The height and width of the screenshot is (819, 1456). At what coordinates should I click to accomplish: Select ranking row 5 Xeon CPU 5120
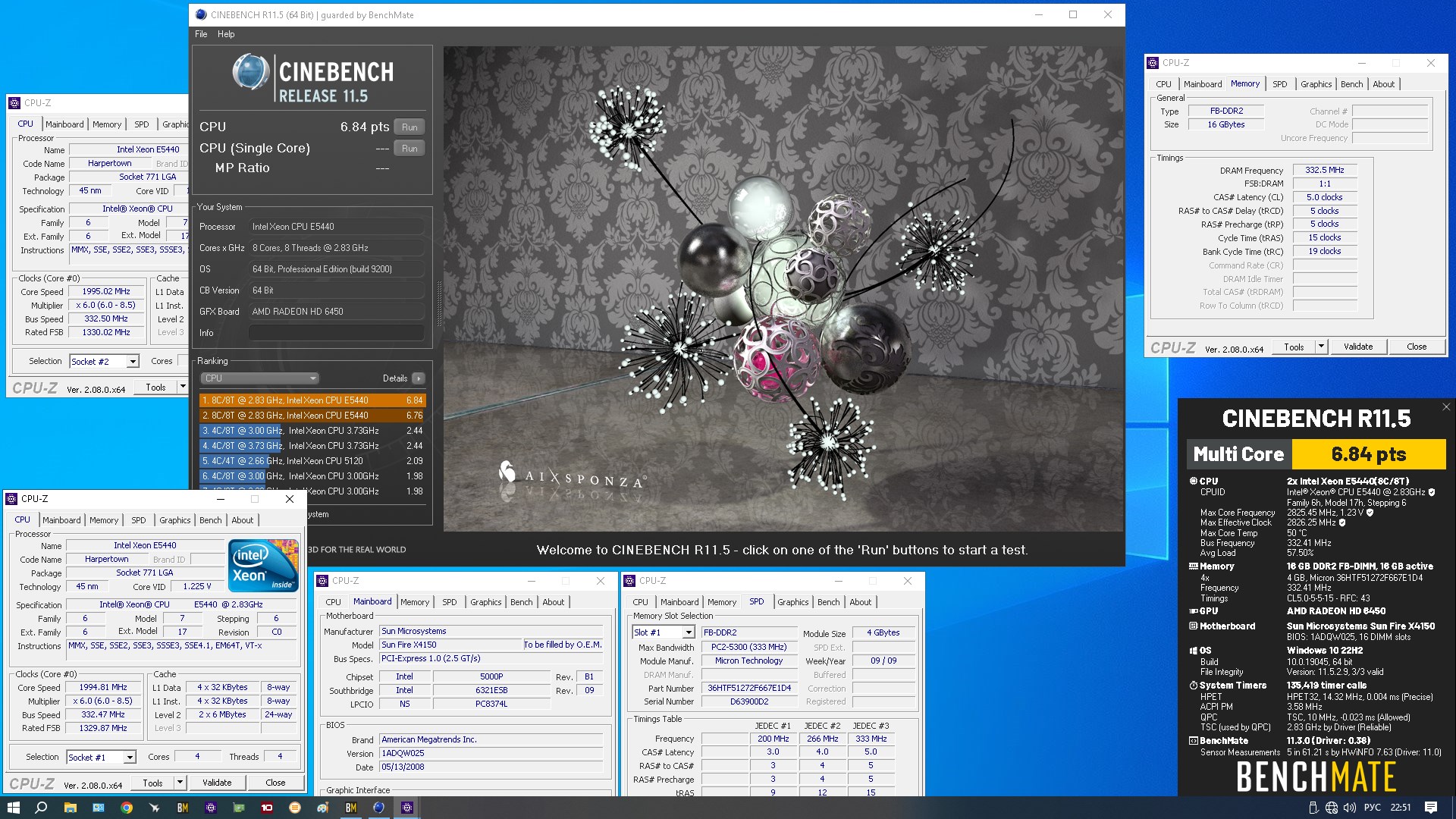[x=312, y=461]
